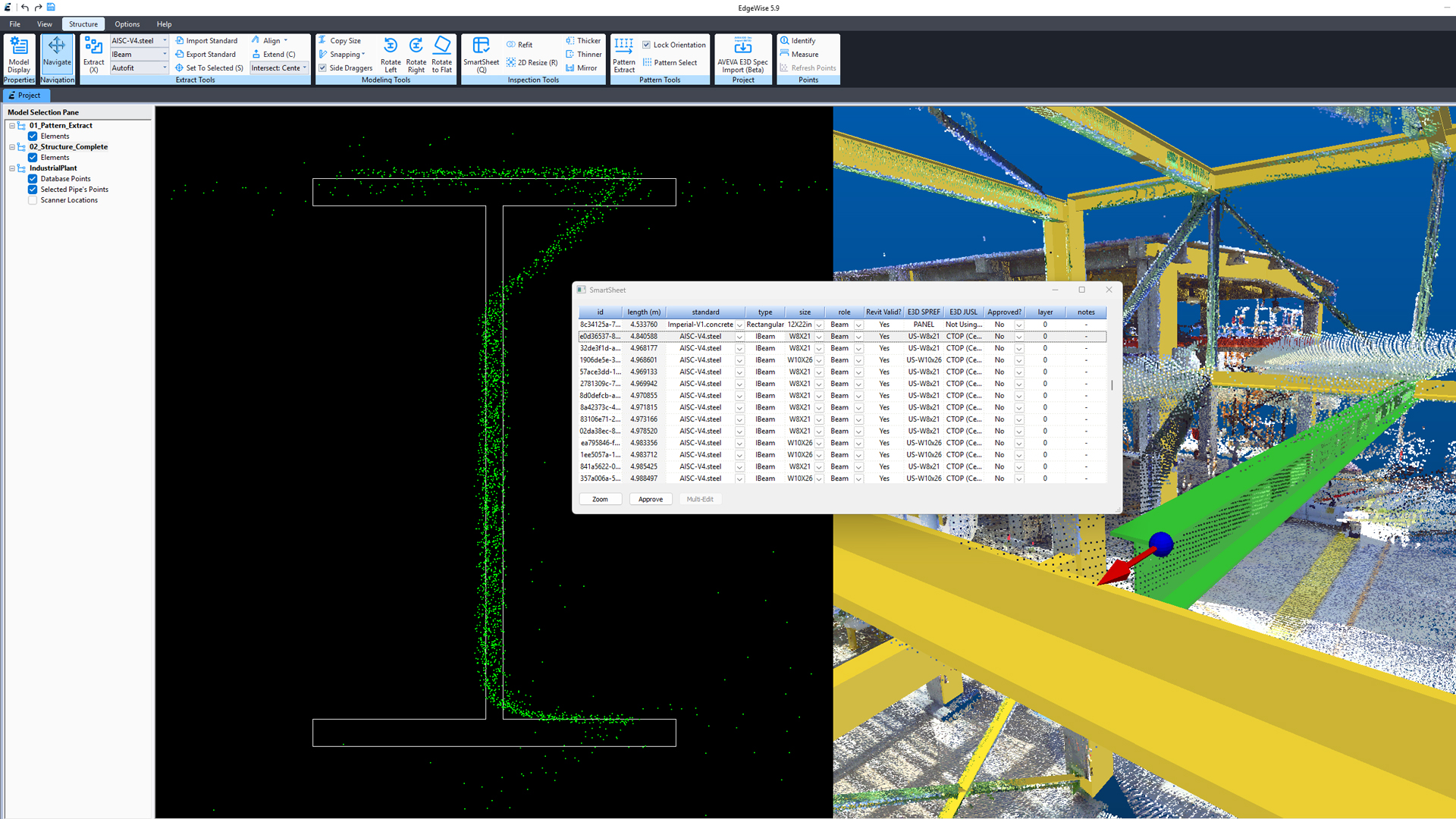Open Model Display properties
The width and height of the screenshot is (1456, 819).
[18, 54]
